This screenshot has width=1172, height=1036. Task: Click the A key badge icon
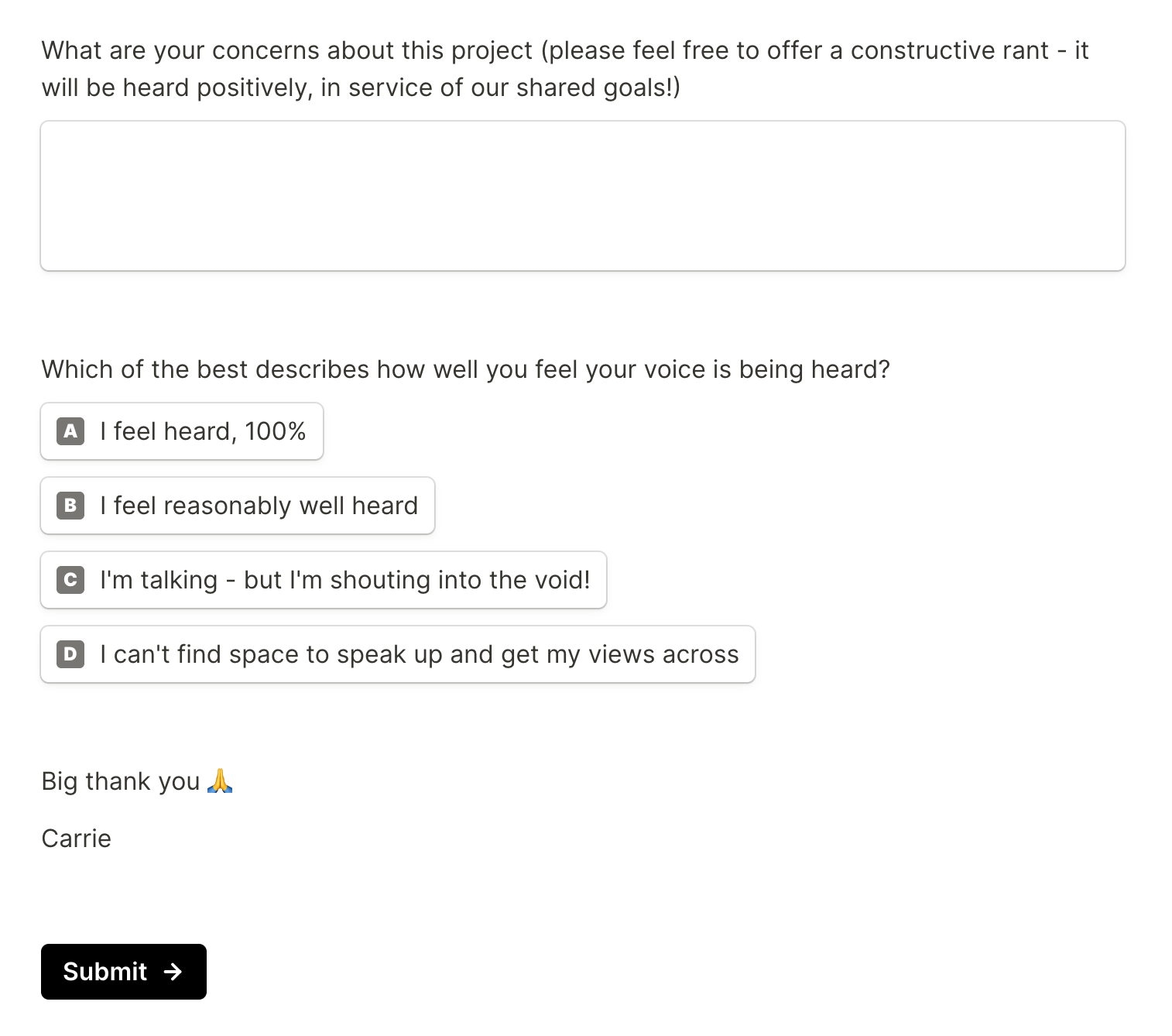click(x=70, y=431)
